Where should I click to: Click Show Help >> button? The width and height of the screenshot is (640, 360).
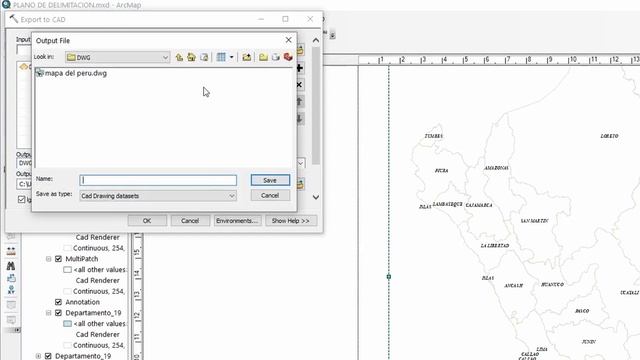pyautogui.click(x=291, y=220)
